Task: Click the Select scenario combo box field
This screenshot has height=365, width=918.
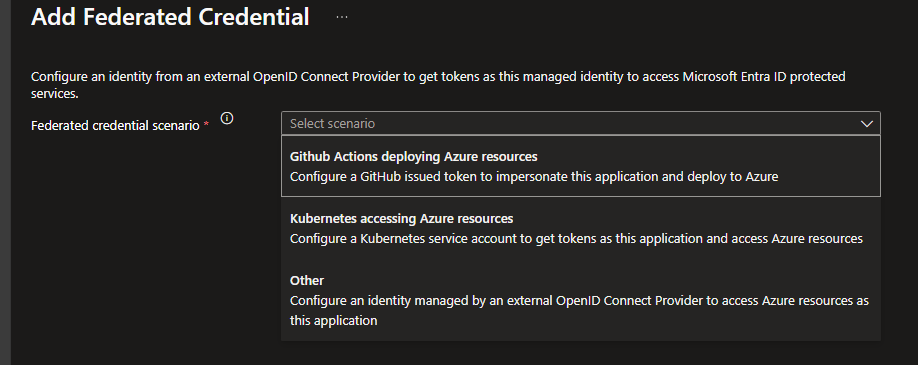Action: [x=580, y=124]
